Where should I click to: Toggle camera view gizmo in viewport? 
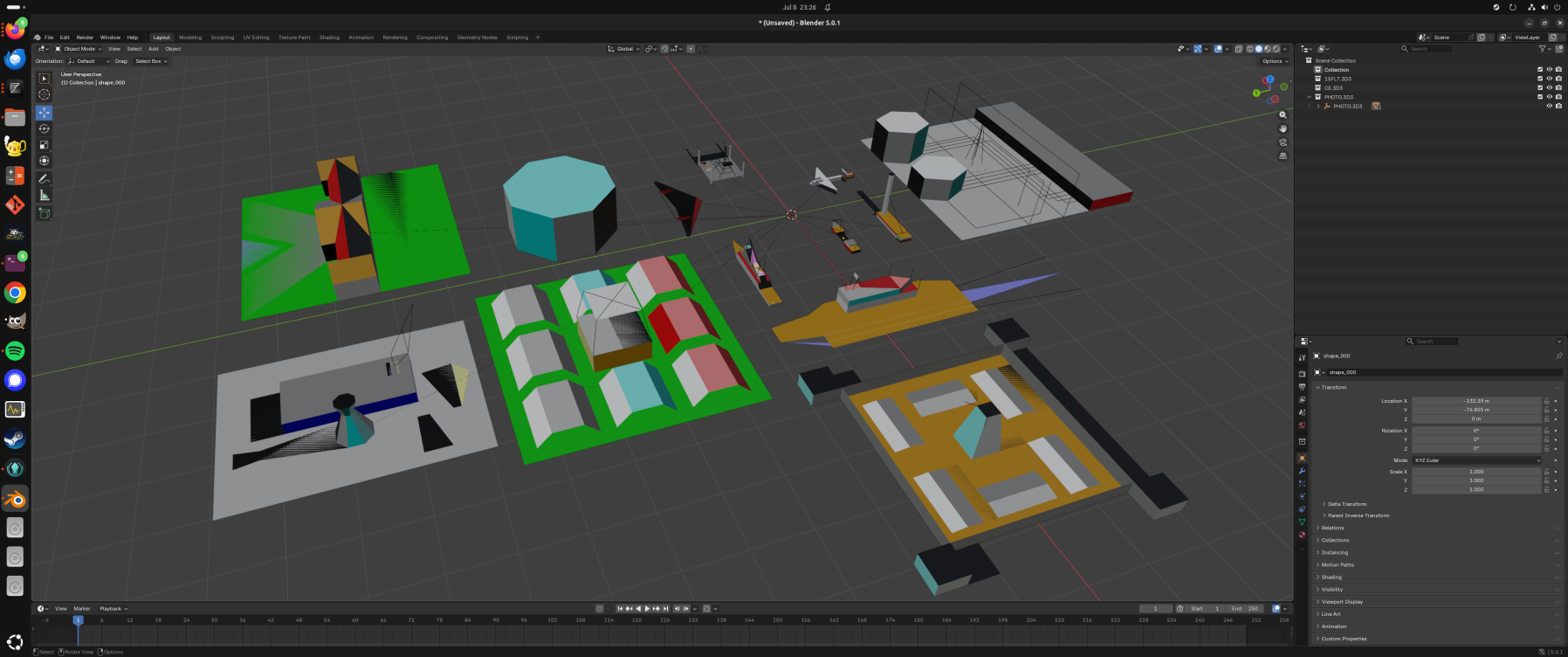[1283, 142]
